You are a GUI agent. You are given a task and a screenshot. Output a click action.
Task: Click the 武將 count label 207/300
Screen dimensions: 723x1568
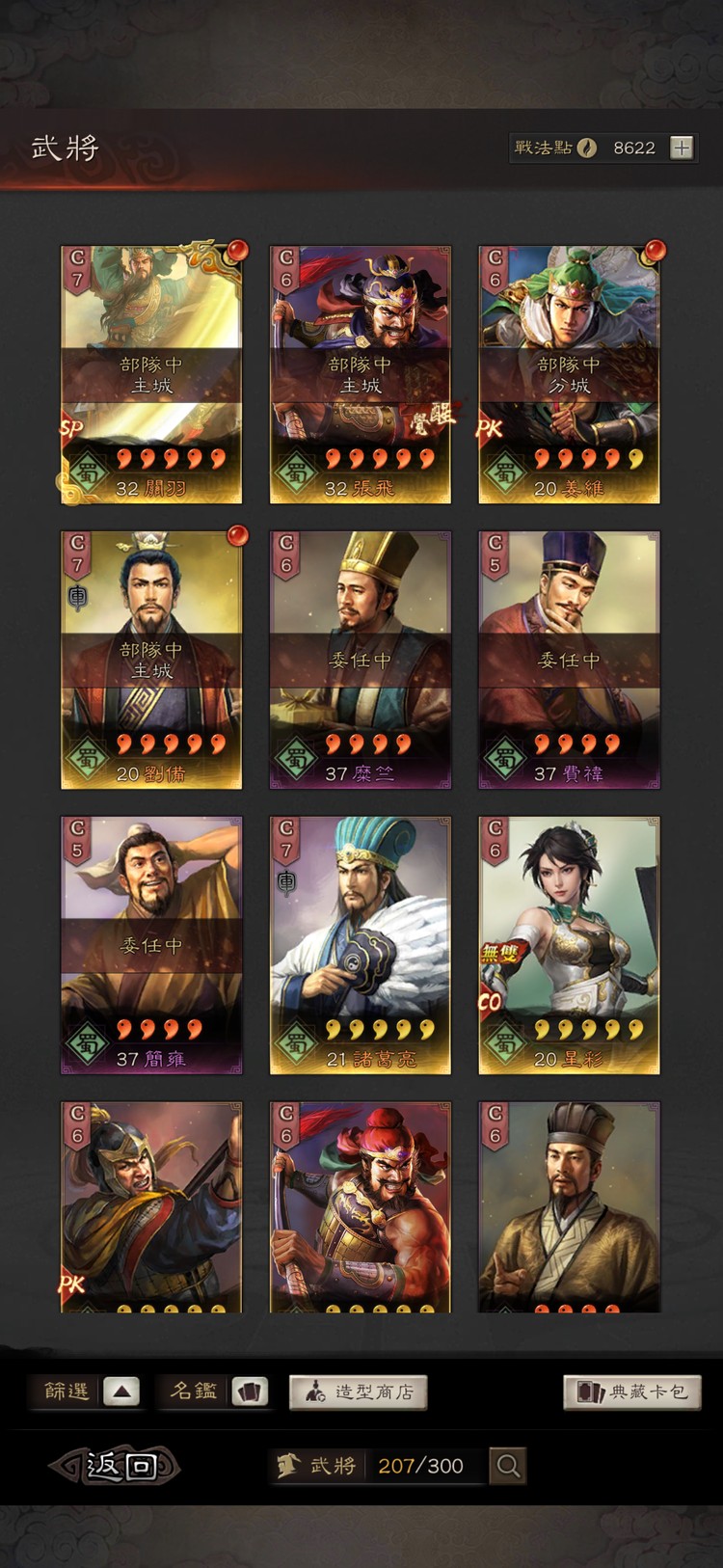(420, 1466)
